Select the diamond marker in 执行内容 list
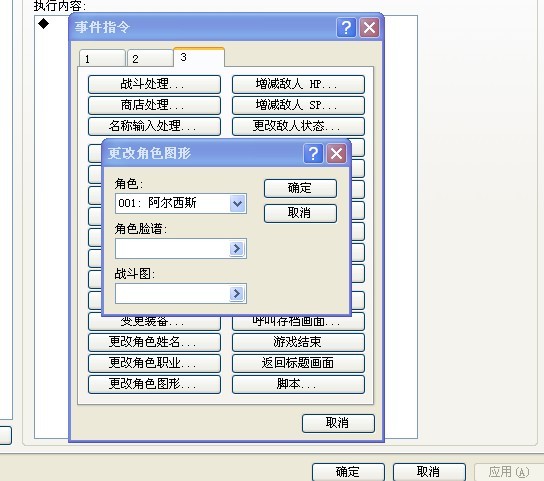 [x=44, y=24]
